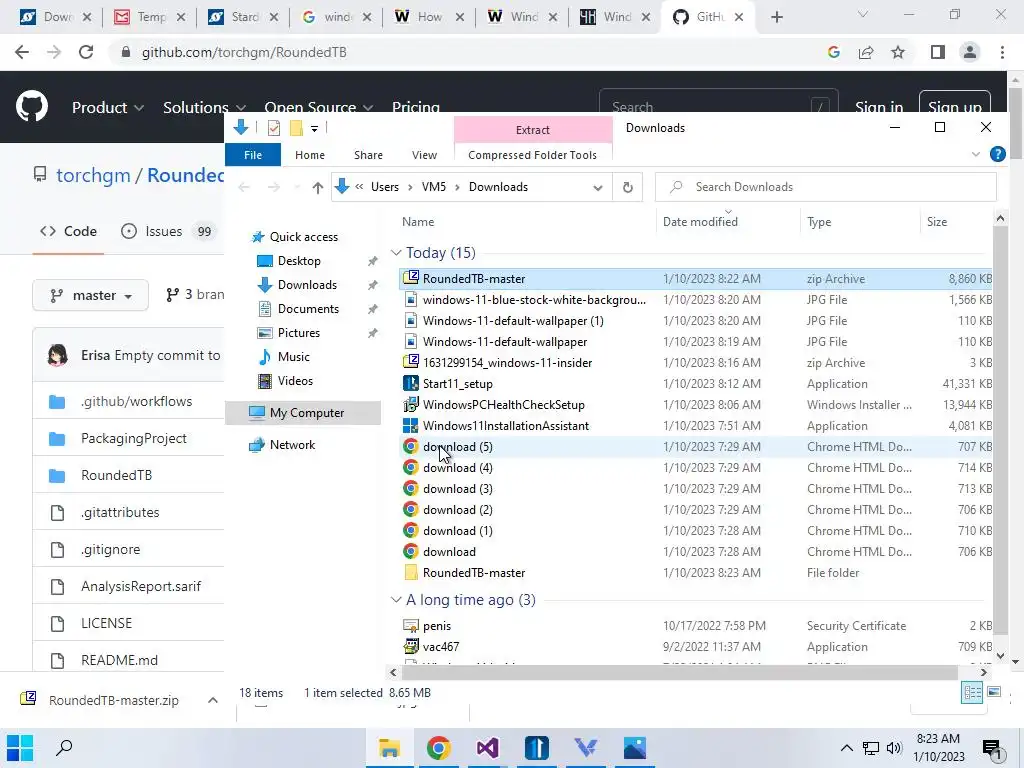Open README.md file link
Viewport: 1024px width, 768px height.
click(120, 660)
